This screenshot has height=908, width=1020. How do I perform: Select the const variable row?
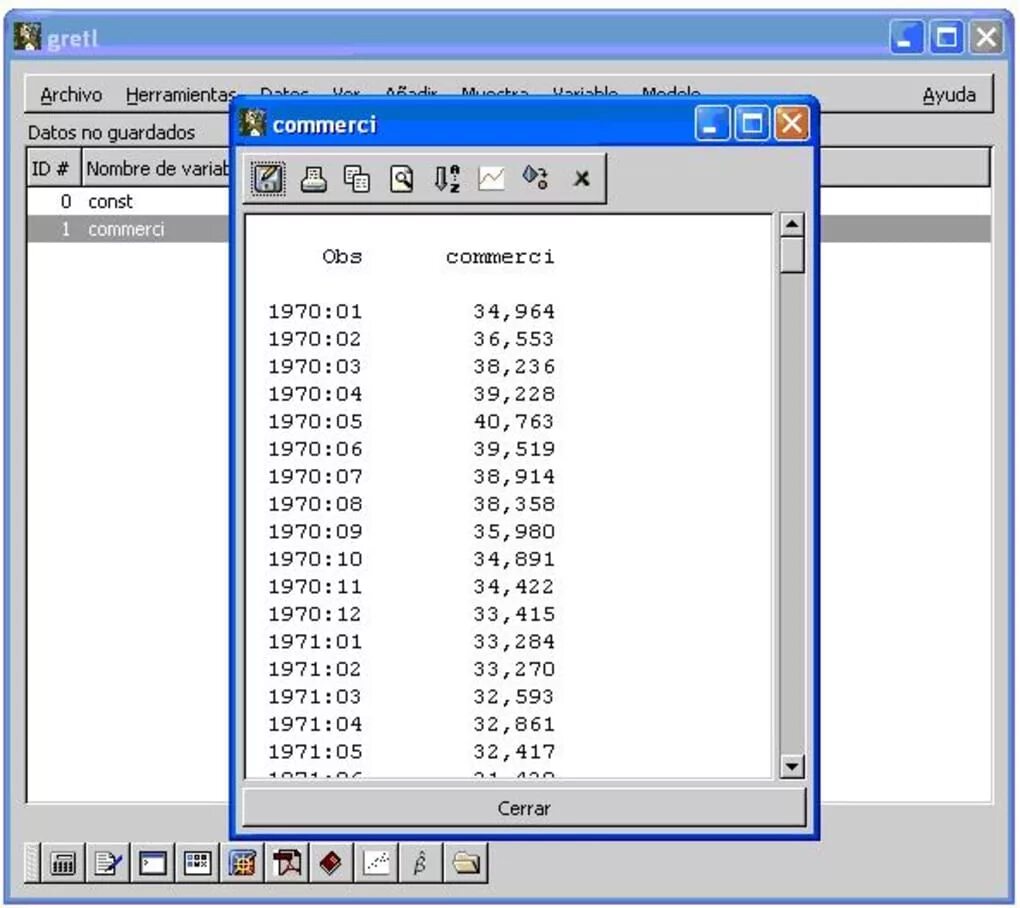128,202
